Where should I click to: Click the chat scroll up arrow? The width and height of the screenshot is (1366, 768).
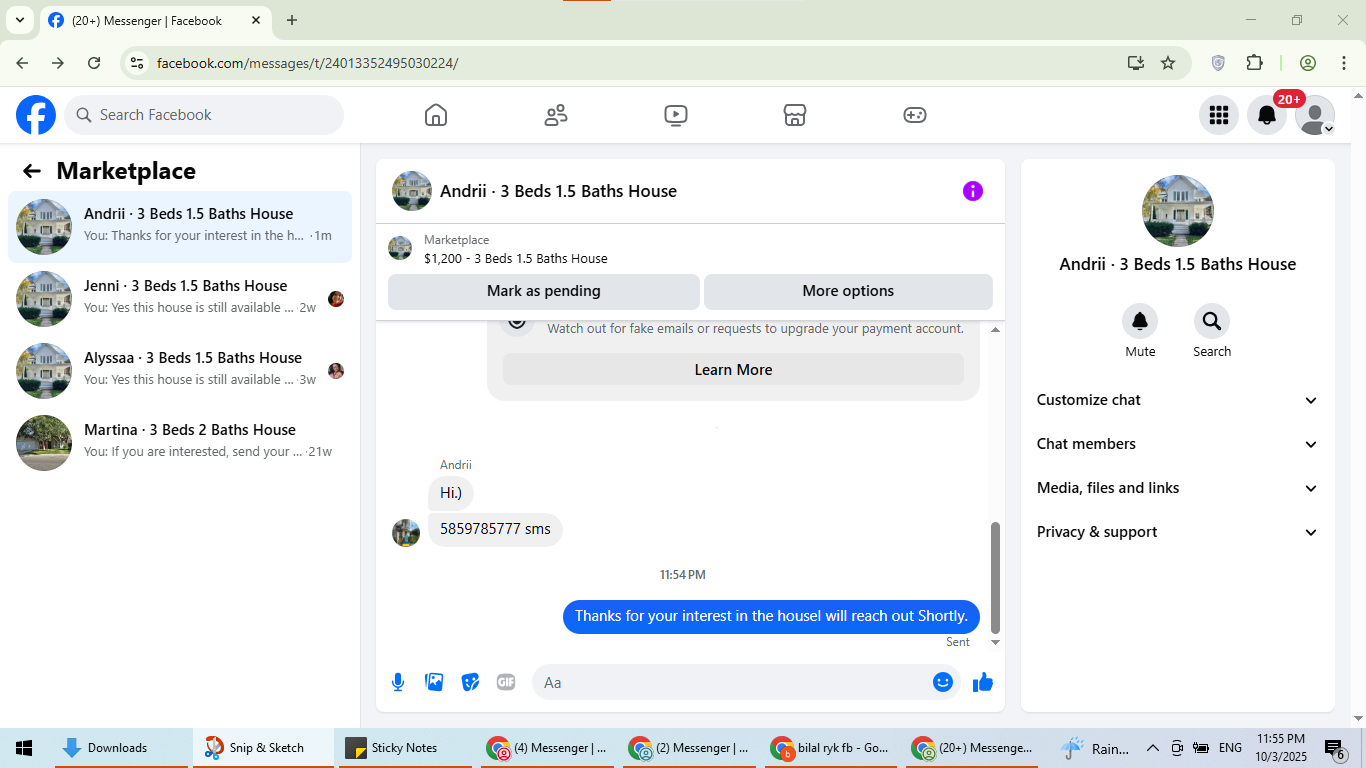(x=995, y=330)
